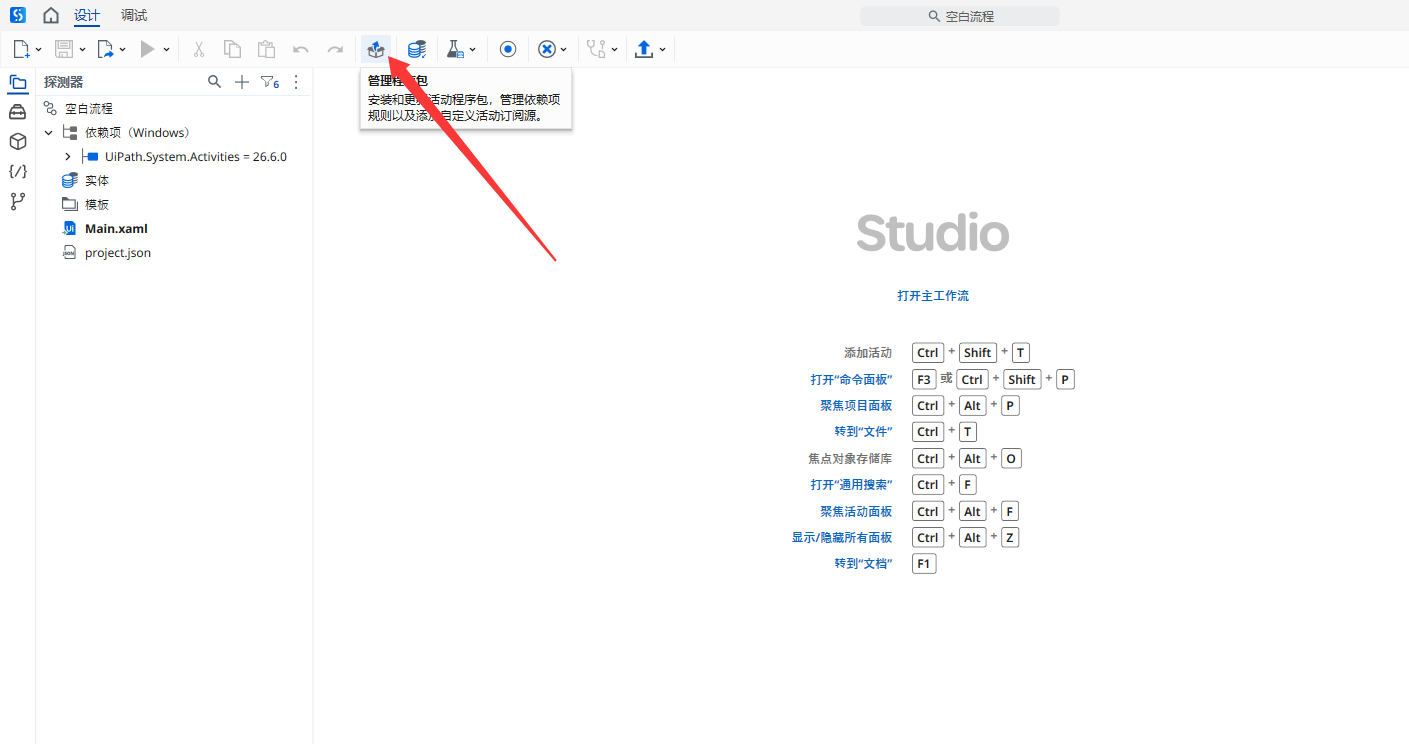Viewport: 1409px width, 744px height.
Task: Click the 焦点对象存储库 shortcut label
Action: coord(850,459)
